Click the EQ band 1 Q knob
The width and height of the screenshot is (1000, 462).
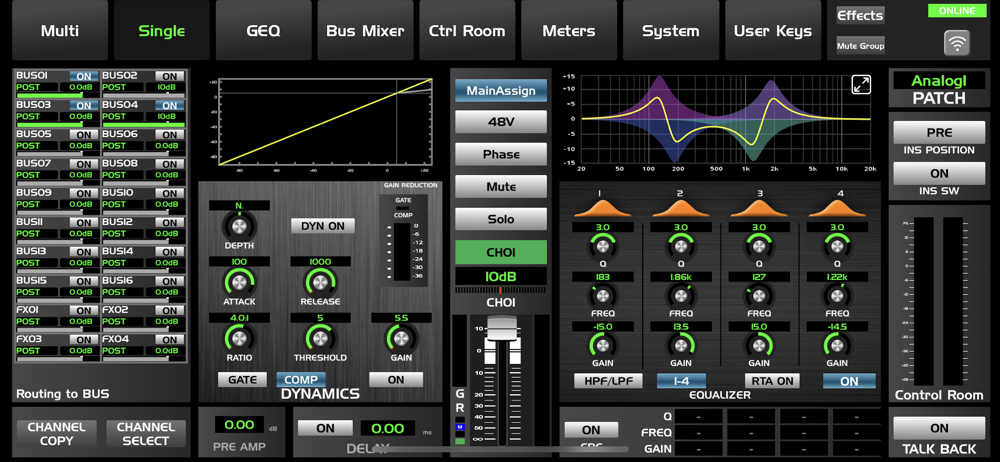pyautogui.click(x=603, y=246)
